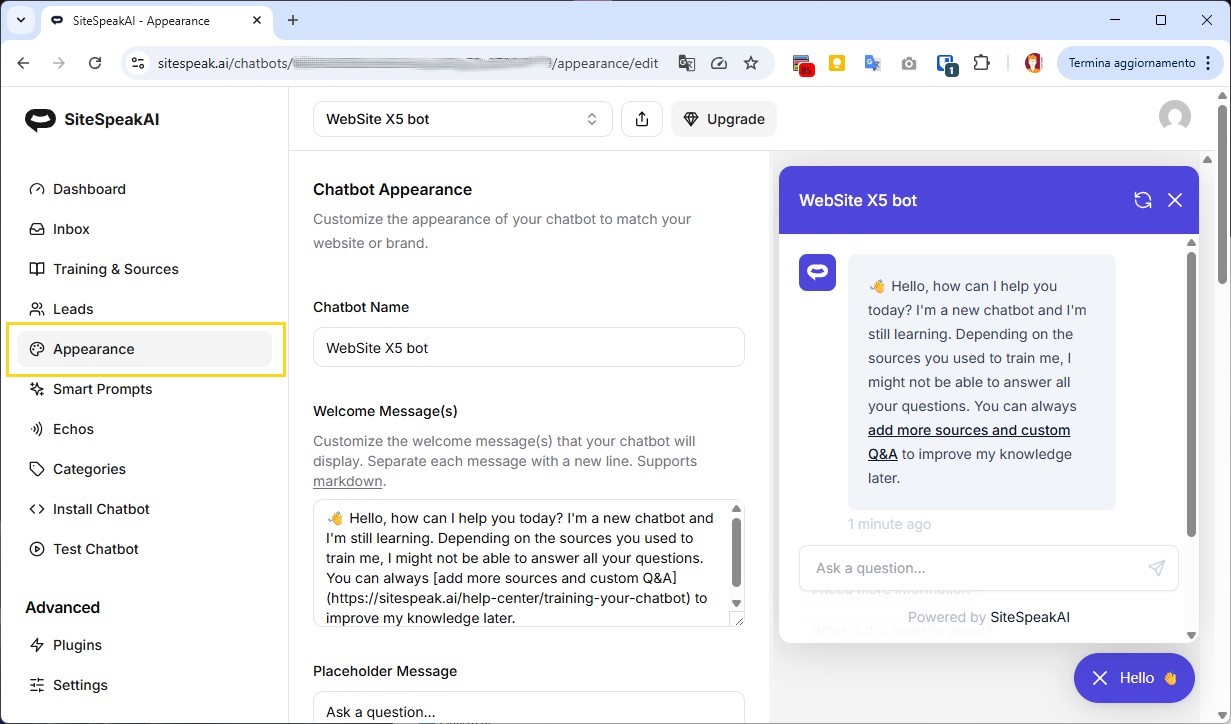Click inside the Welcome Message textarea
This screenshot has width=1231, height=724.
click(x=521, y=563)
